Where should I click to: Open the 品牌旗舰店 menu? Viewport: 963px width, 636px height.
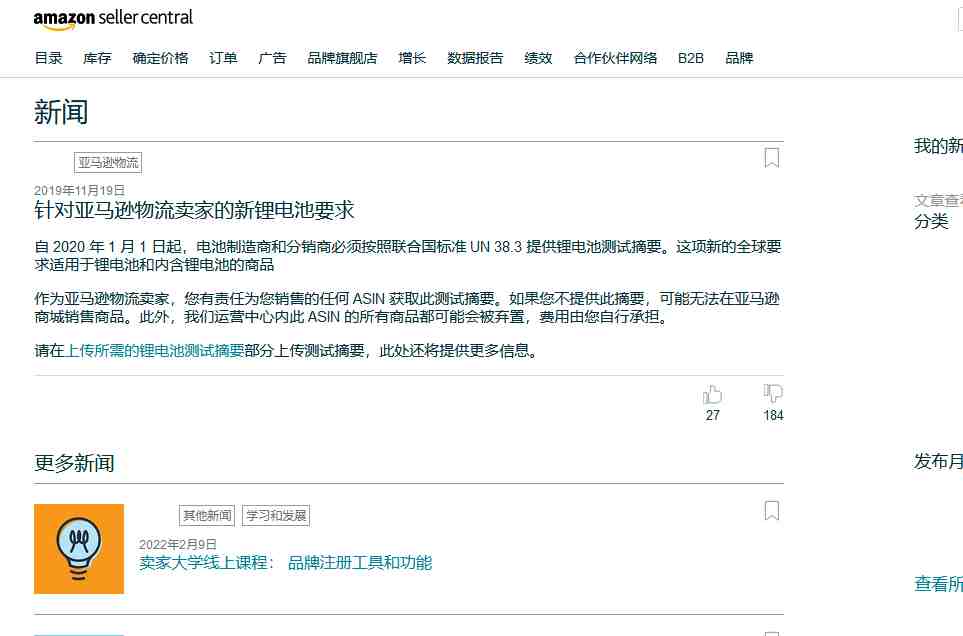coord(342,58)
